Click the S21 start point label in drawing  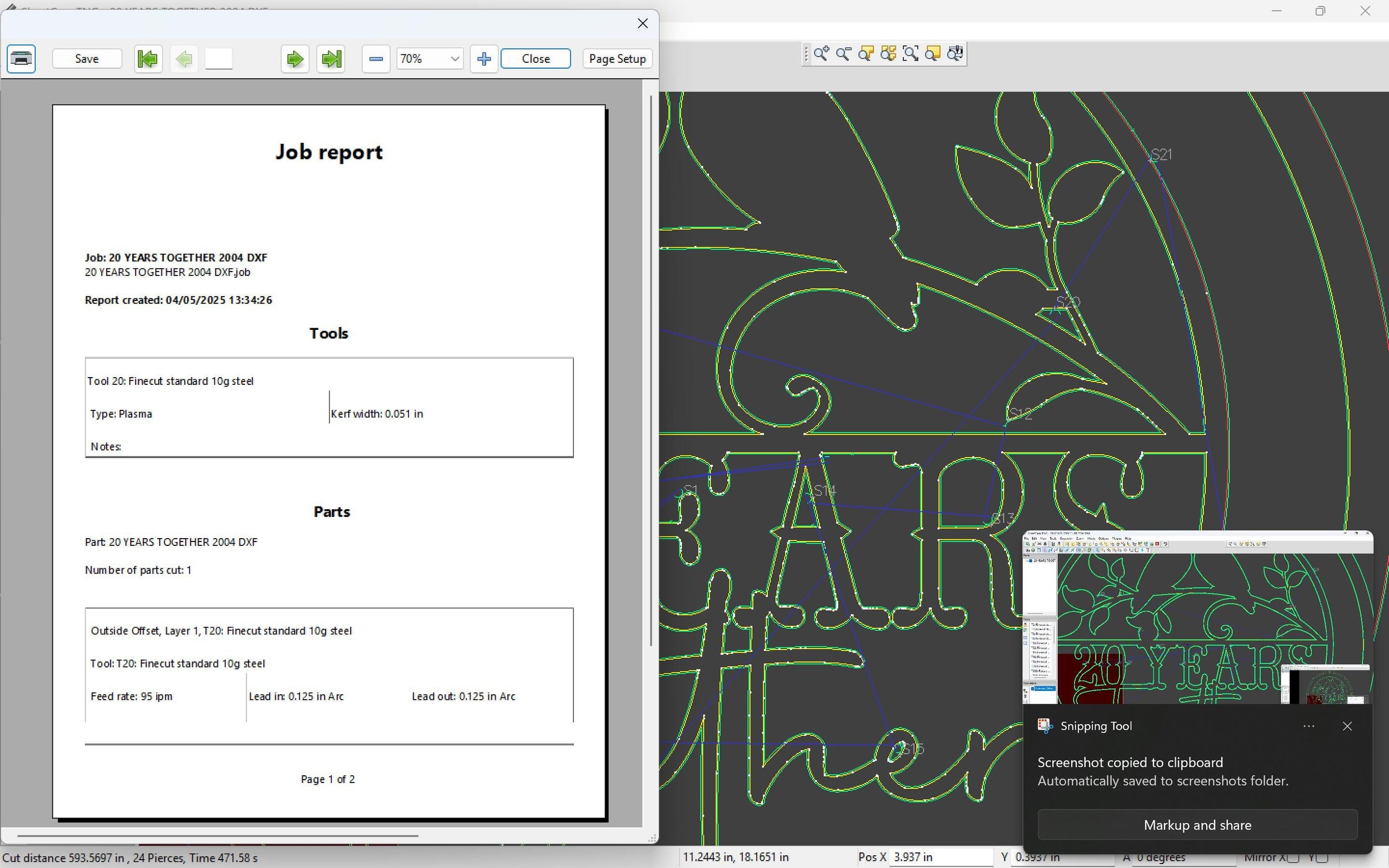coord(1161,154)
